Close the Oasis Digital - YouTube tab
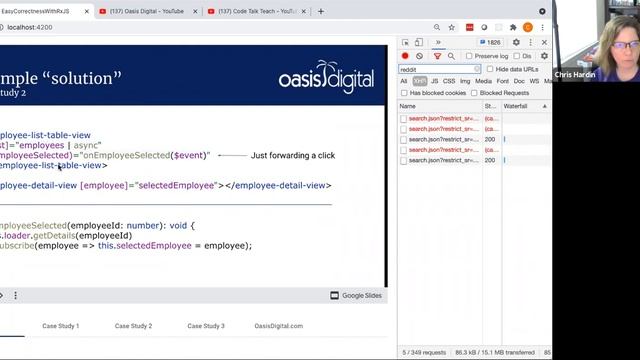 tap(195, 11)
